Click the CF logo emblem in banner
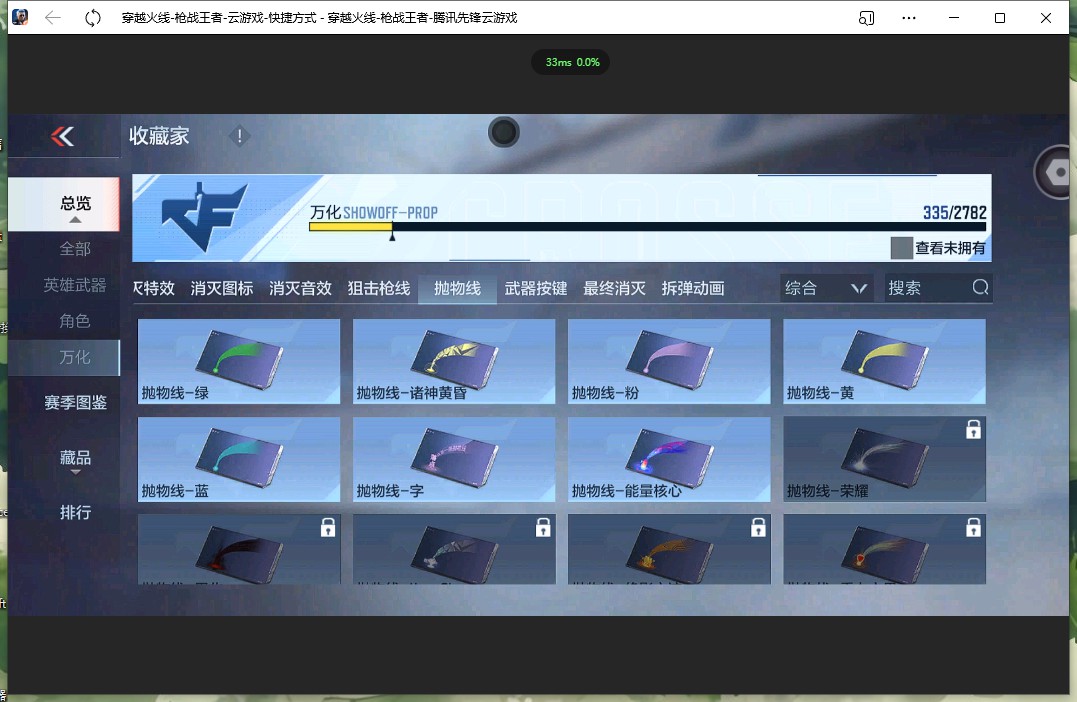The width and height of the screenshot is (1077, 702). (x=203, y=216)
